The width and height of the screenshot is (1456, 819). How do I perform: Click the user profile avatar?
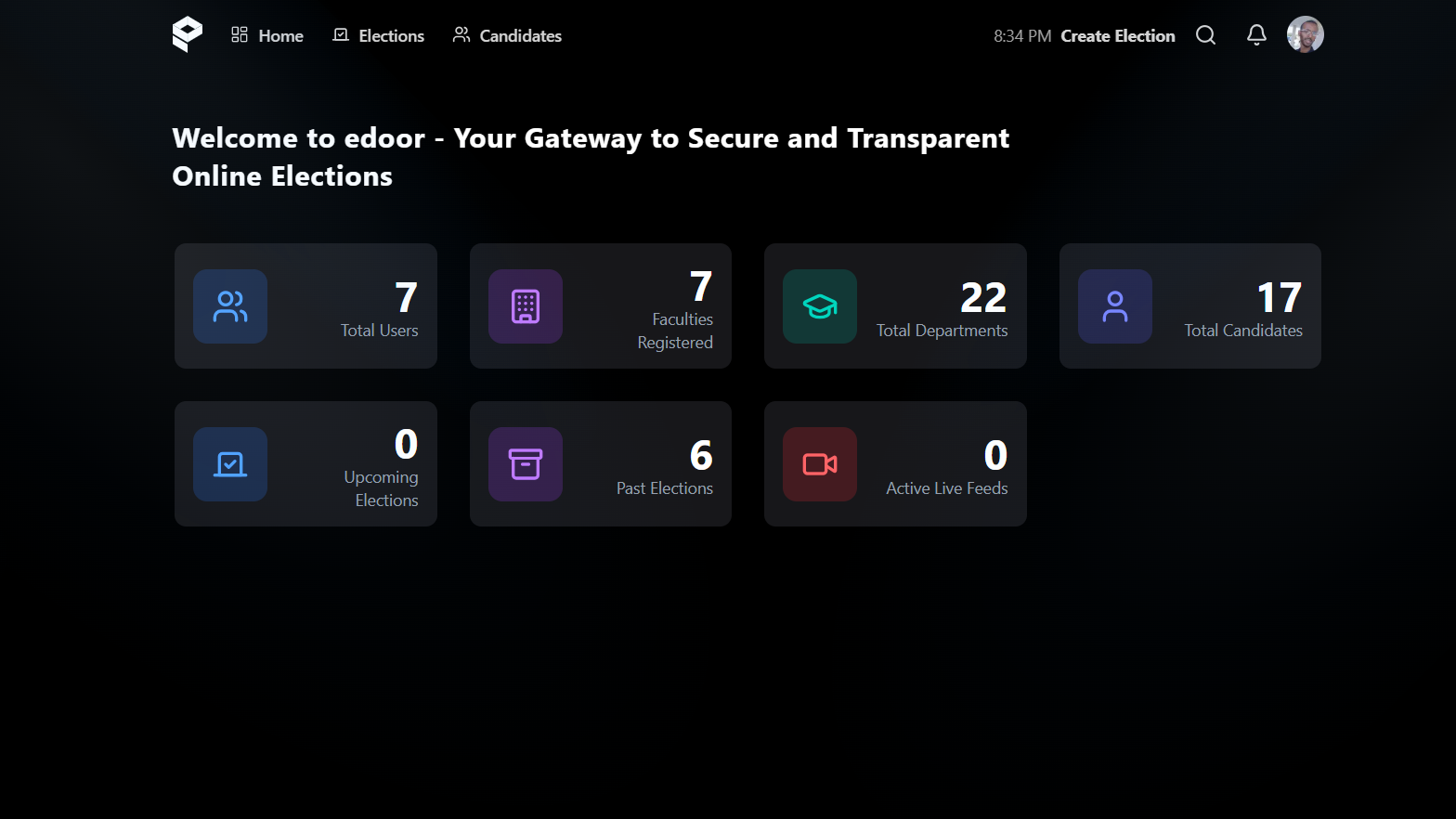point(1305,35)
